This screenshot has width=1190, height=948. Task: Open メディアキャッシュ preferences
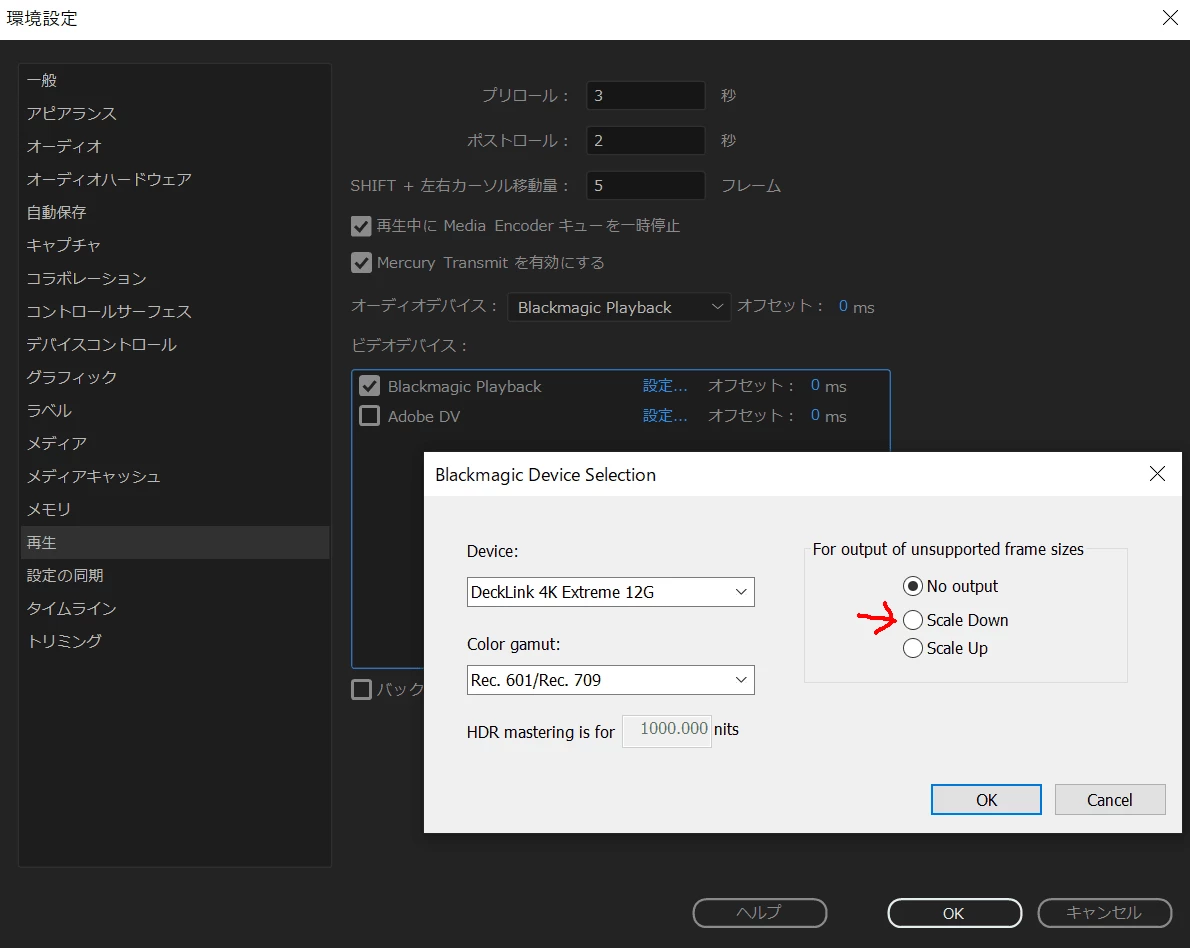[175, 477]
